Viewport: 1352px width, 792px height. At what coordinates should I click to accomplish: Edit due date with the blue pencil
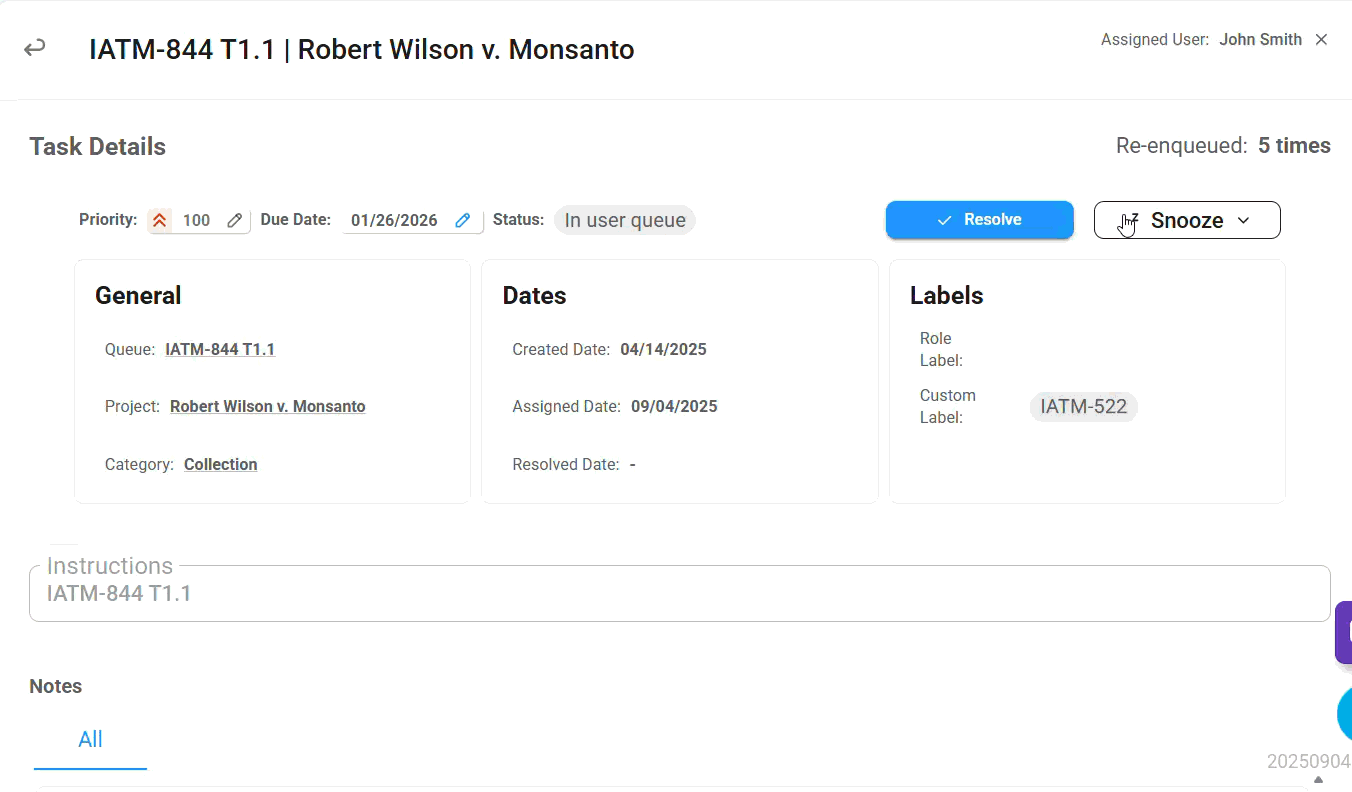pyautogui.click(x=463, y=220)
